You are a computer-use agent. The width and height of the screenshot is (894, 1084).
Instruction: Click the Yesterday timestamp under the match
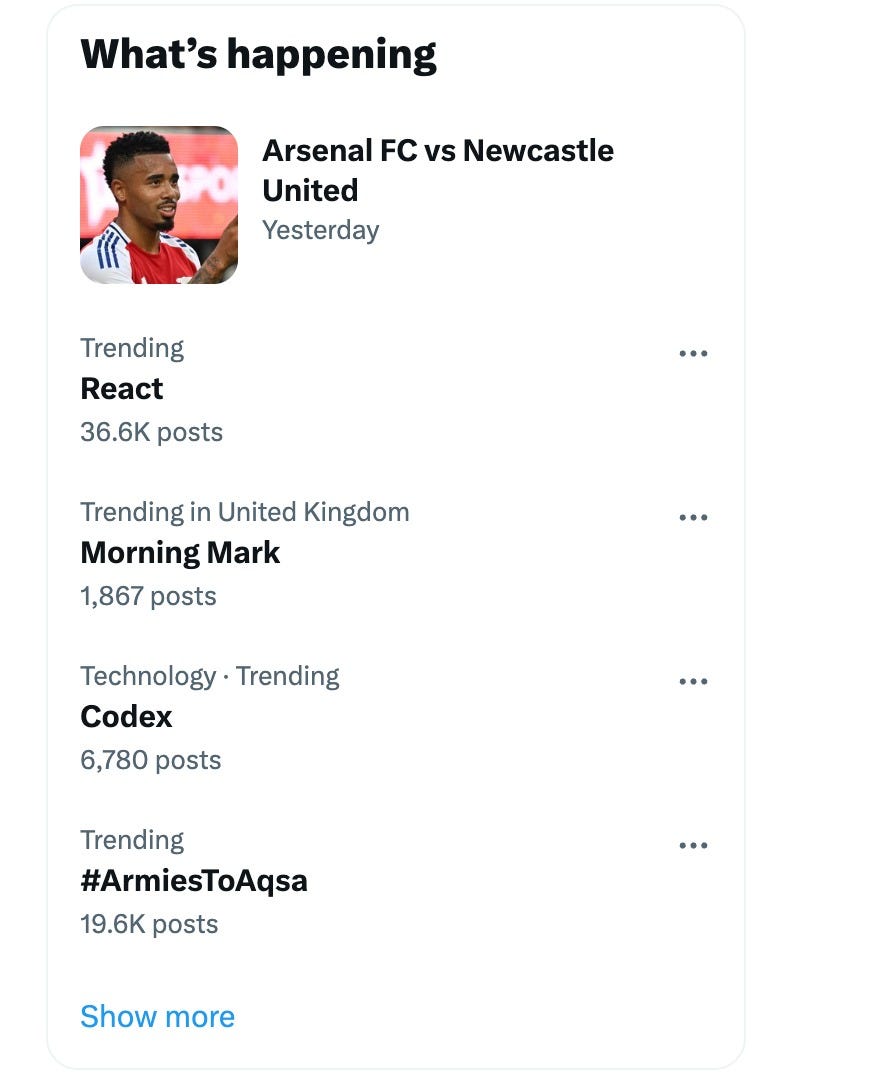click(x=320, y=230)
